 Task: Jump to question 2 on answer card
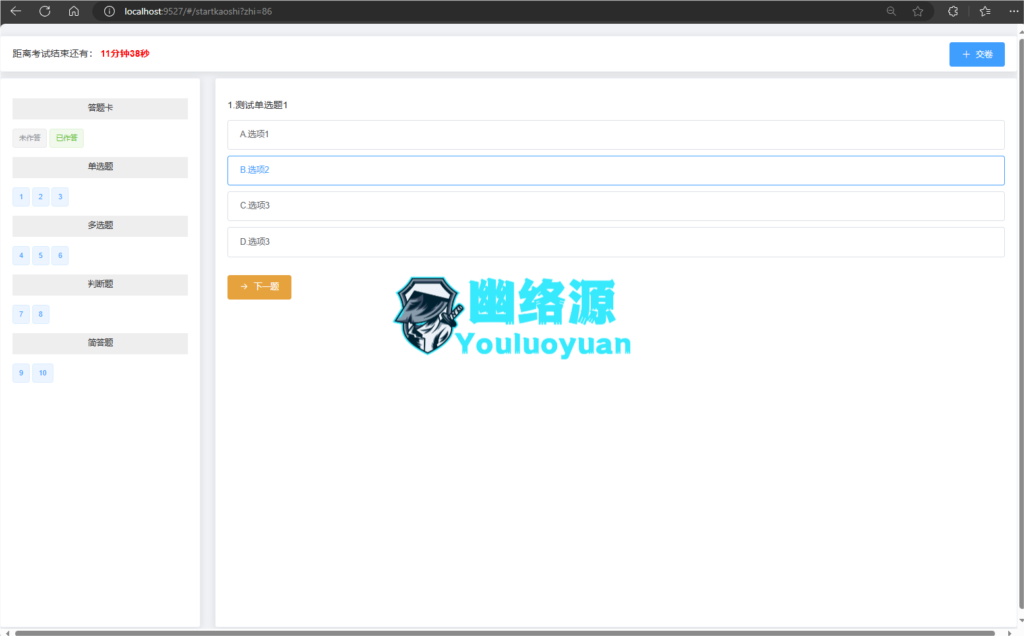[x=40, y=197]
